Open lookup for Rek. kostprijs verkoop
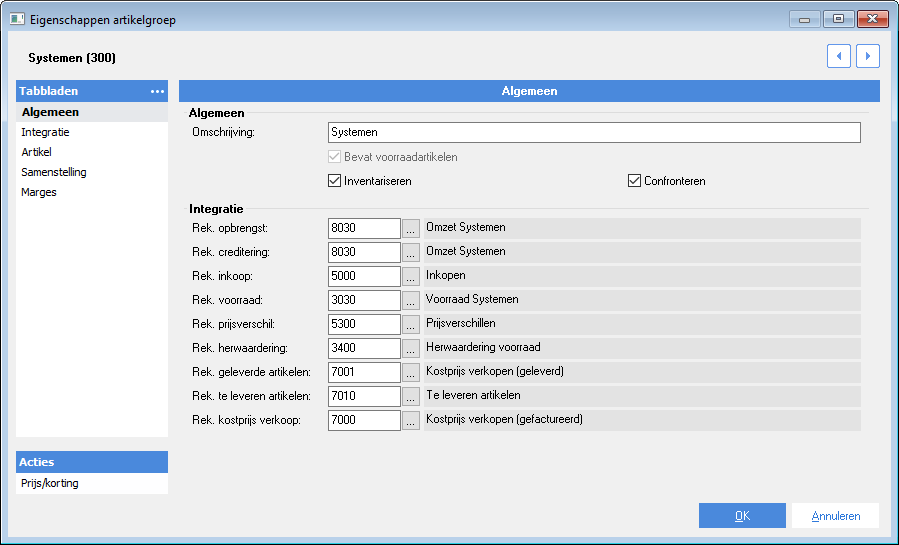The image size is (899, 545). click(411, 420)
